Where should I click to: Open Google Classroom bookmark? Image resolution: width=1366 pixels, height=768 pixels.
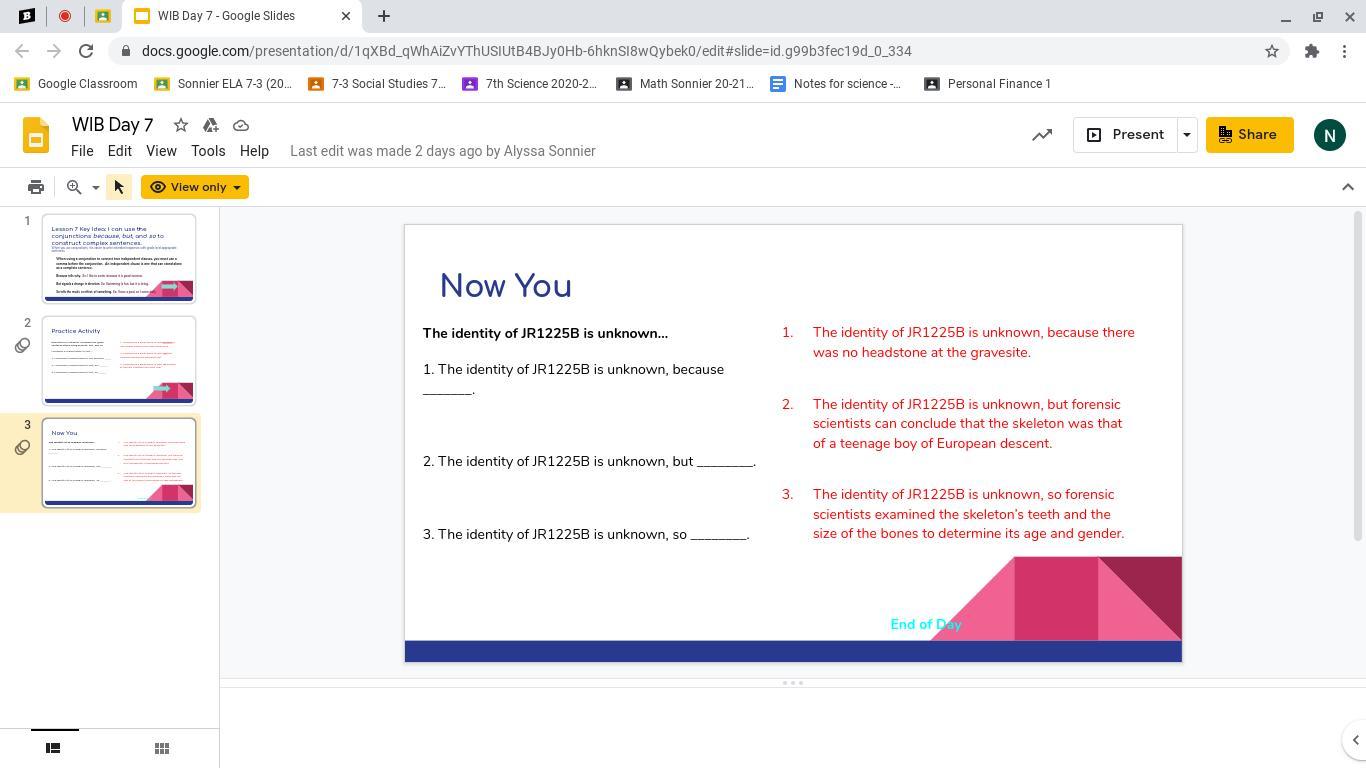[x=76, y=84]
